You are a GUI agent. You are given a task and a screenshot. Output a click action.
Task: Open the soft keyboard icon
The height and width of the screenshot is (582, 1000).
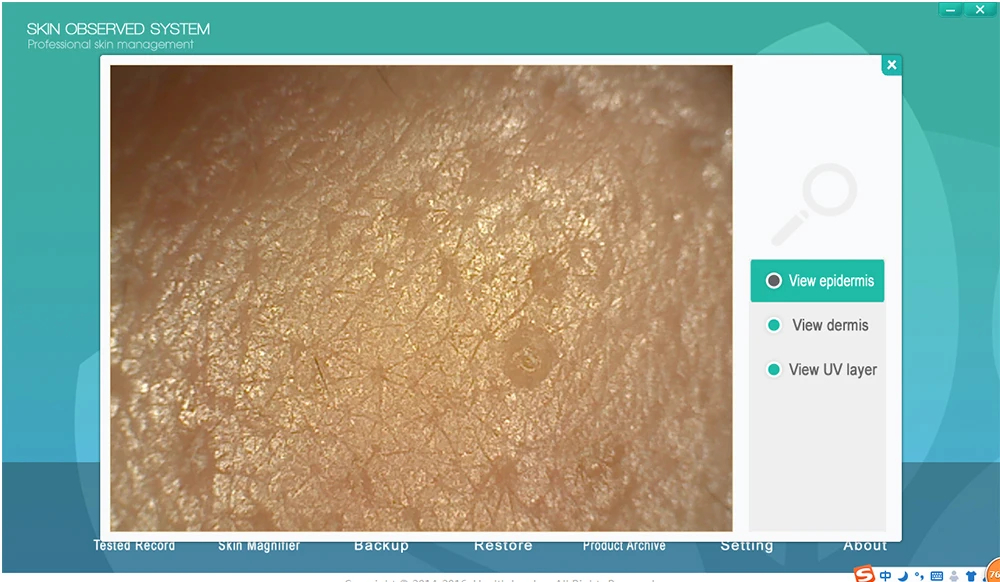click(936, 576)
